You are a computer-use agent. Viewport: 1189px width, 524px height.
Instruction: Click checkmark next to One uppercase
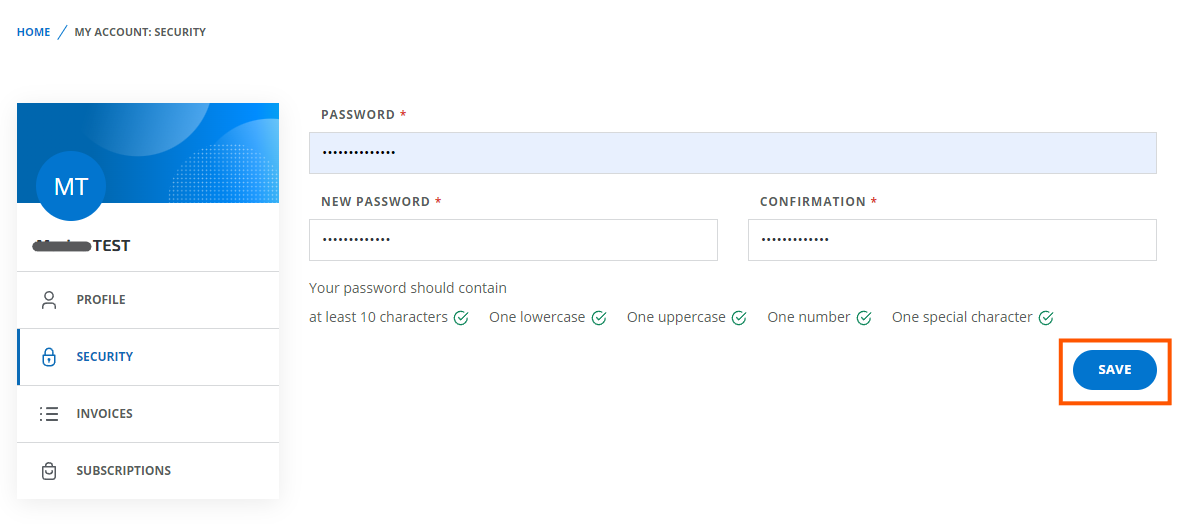tap(739, 318)
